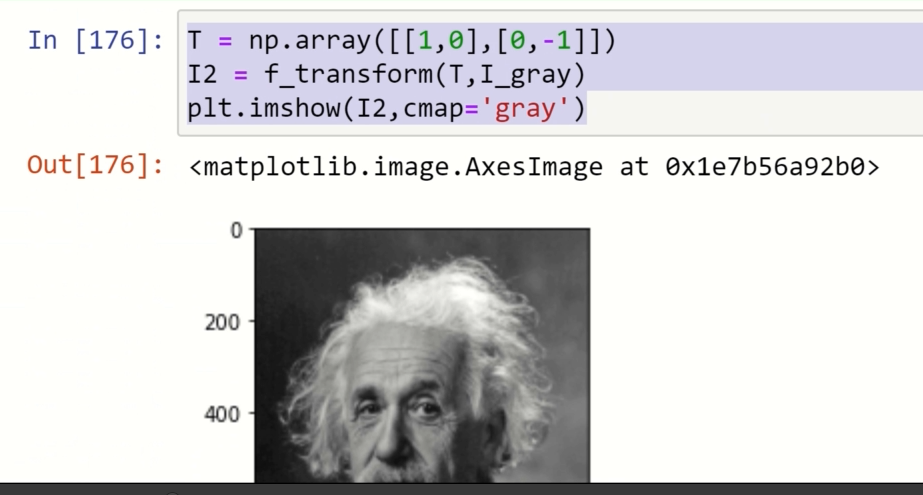The width and height of the screenshot is (923, 495).
Task: Click the Out[176] output prompt
Action: point(95,165)
